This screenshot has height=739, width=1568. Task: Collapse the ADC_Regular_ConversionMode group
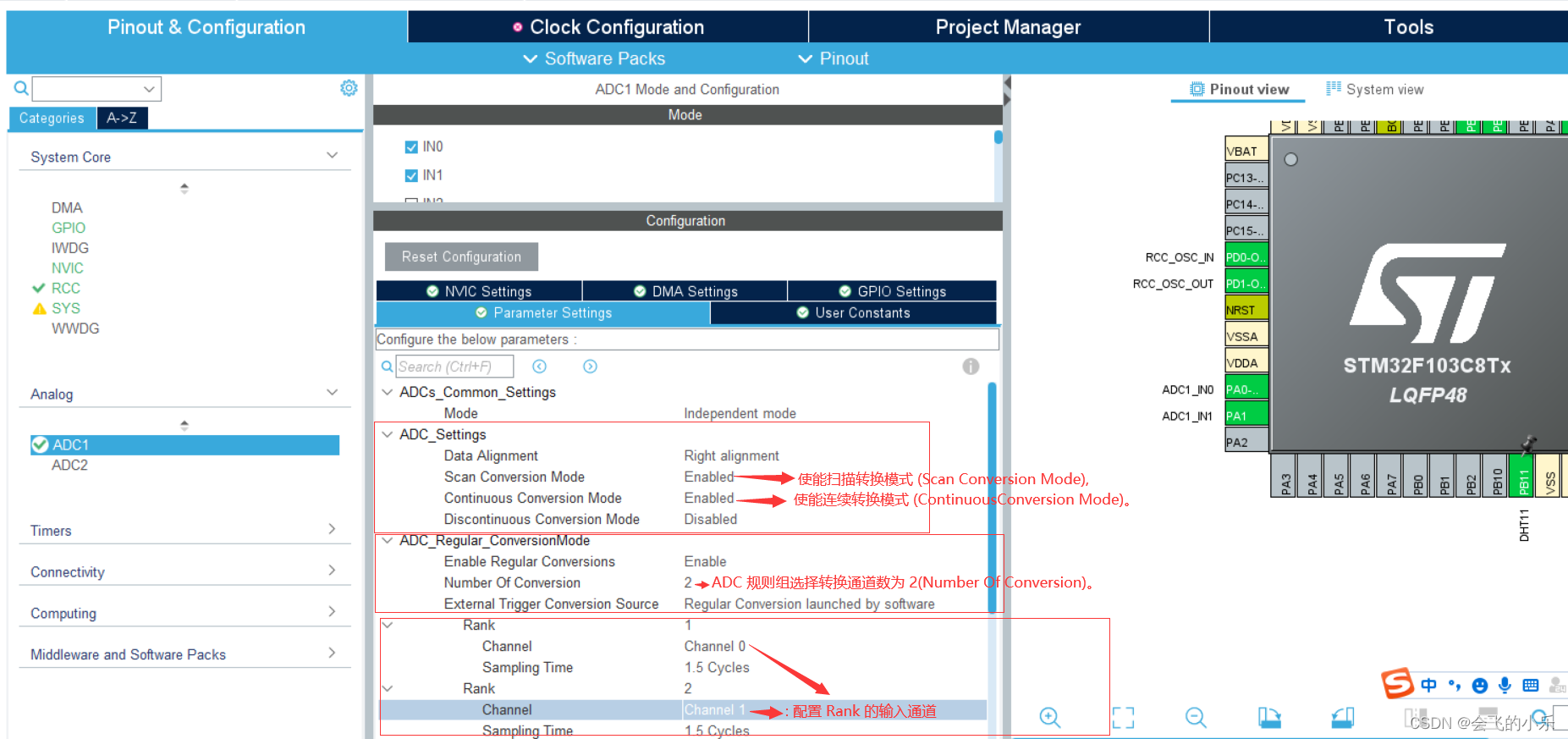(388, 540)
